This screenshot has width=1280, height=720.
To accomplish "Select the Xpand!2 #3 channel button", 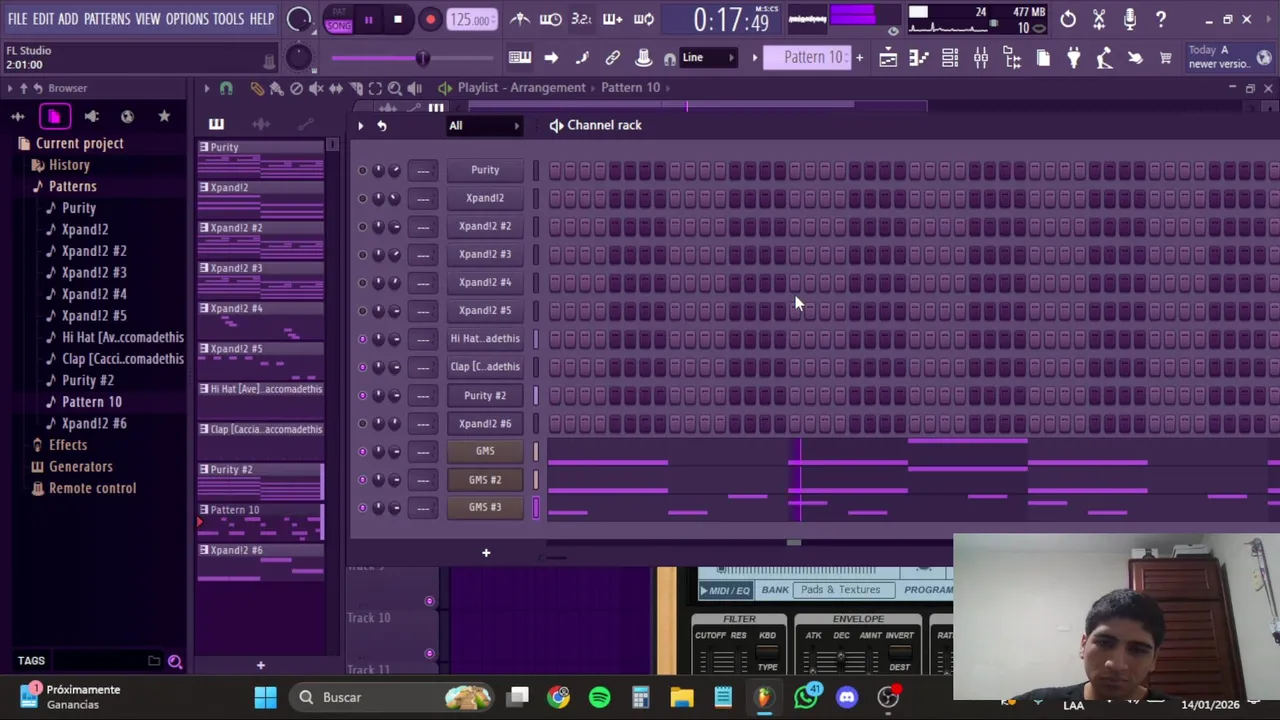I will point(485,254).
